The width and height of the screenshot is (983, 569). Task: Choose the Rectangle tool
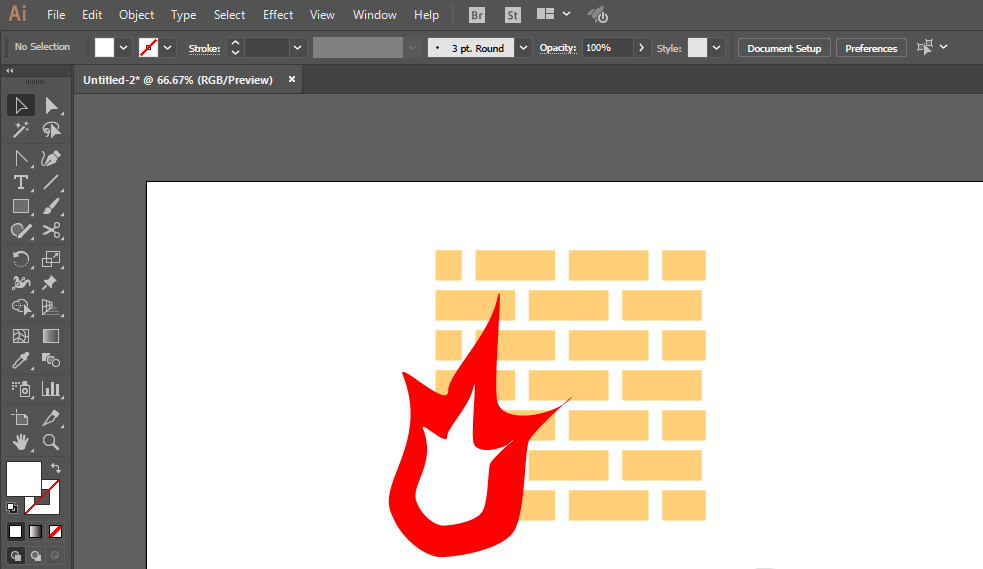[x=21, y=206]
